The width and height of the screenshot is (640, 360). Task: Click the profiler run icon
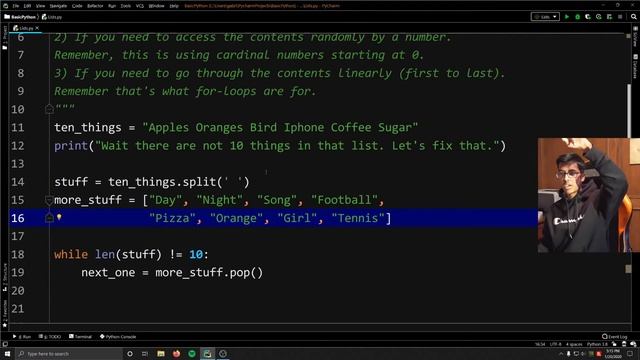599,17
